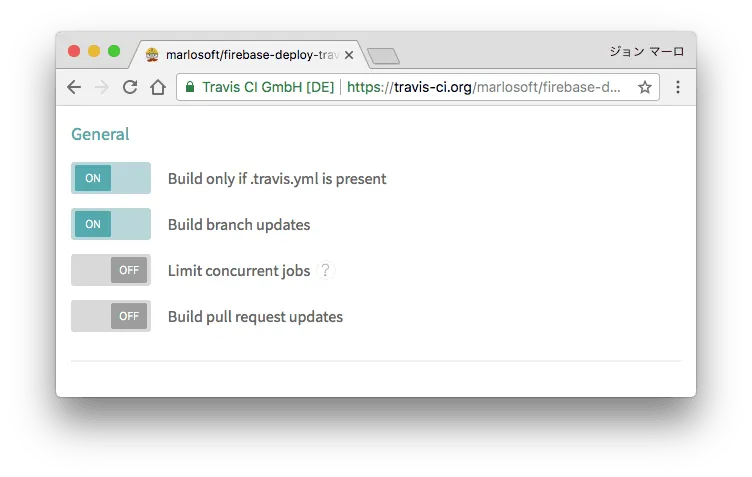Close the marlosoft/firebase-deploy tab
Image resolution: width=752 pixels, height=477 pixels.
349,55
